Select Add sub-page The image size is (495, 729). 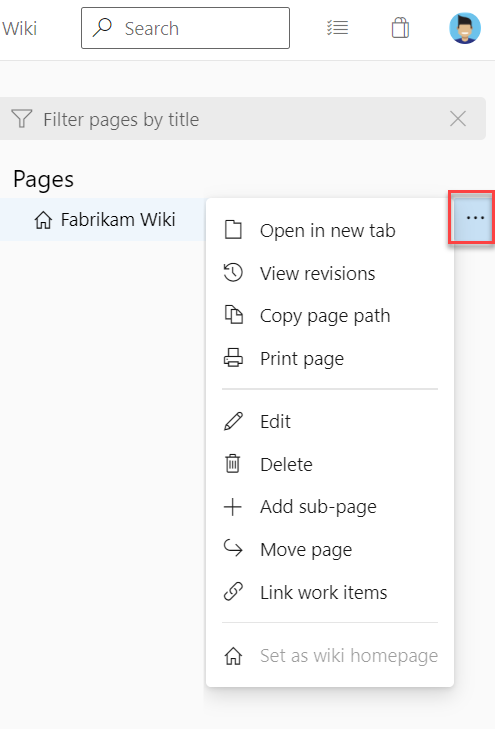pyautogui.click(x=330, y=507)
